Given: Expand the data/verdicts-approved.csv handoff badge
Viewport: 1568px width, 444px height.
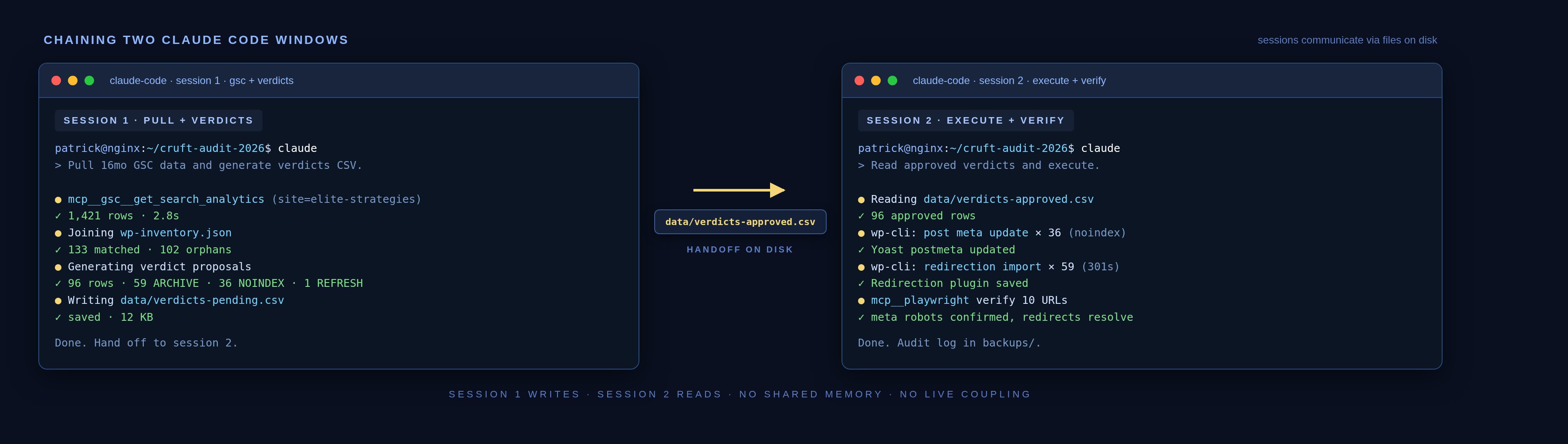Looking at the screenshot, I should coord(740,222).
